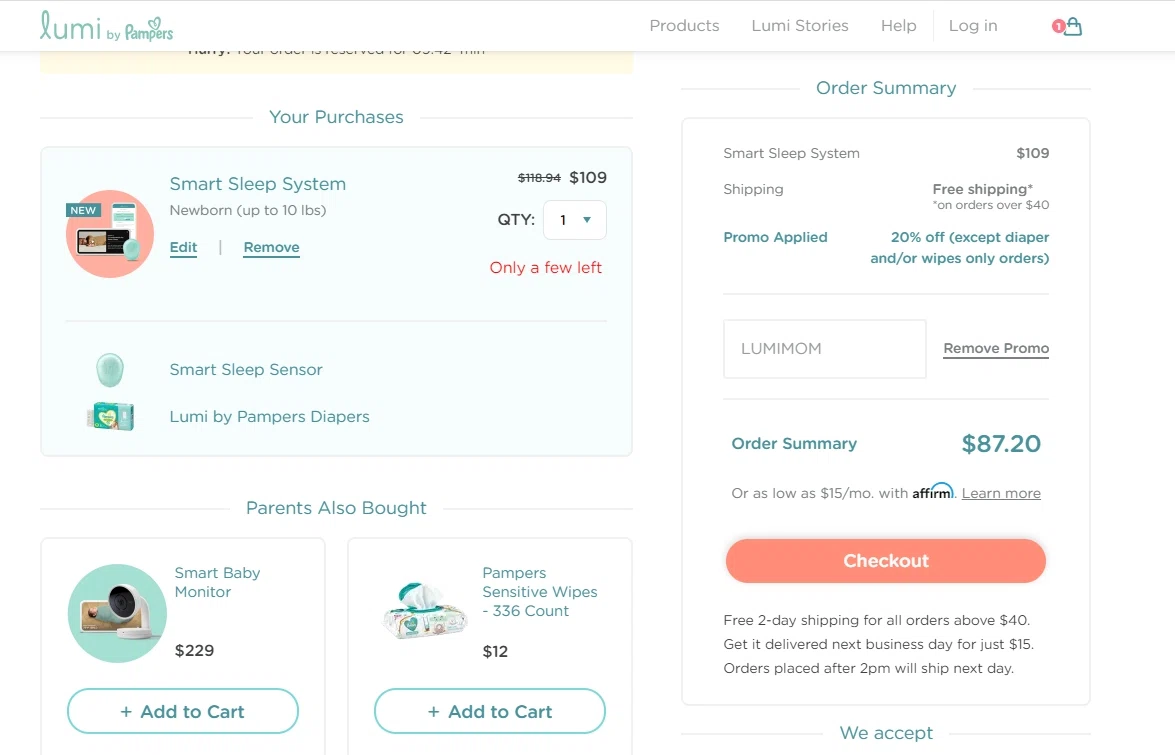Screen dimensions: 1175x755
Task: Click the $87.20 order total
Action: click(x=1001, y=443)
